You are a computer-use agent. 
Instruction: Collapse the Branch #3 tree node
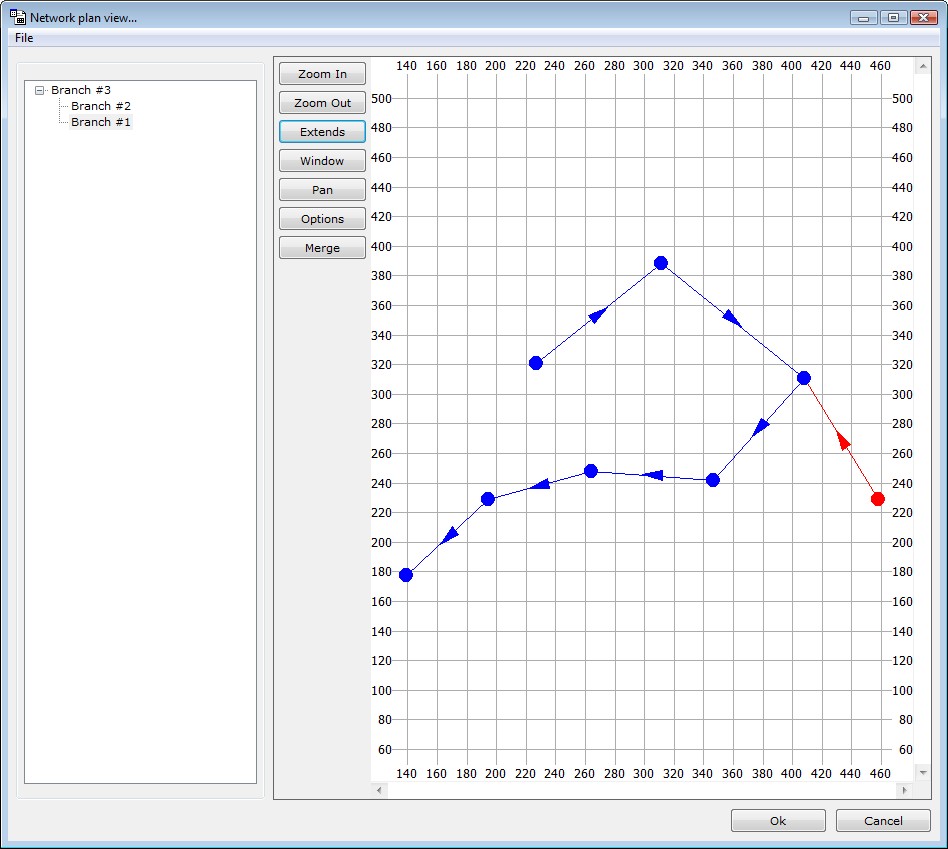(40, 90)
